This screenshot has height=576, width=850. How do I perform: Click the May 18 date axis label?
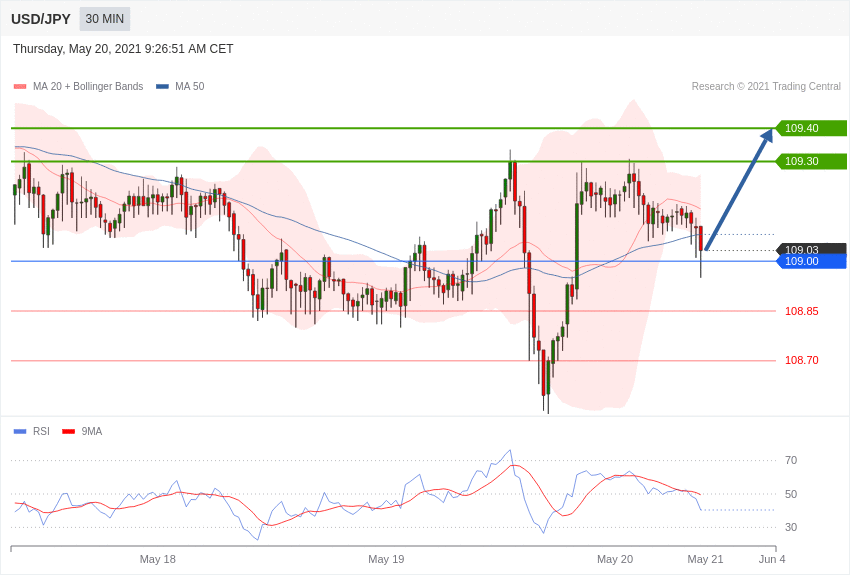tap(158, 559)
